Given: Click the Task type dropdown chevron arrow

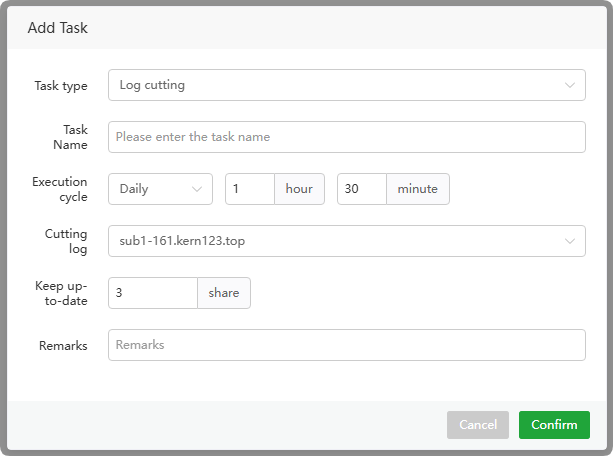Looking at the screenshot, I should pyautogui.click(x=570, y=85).
